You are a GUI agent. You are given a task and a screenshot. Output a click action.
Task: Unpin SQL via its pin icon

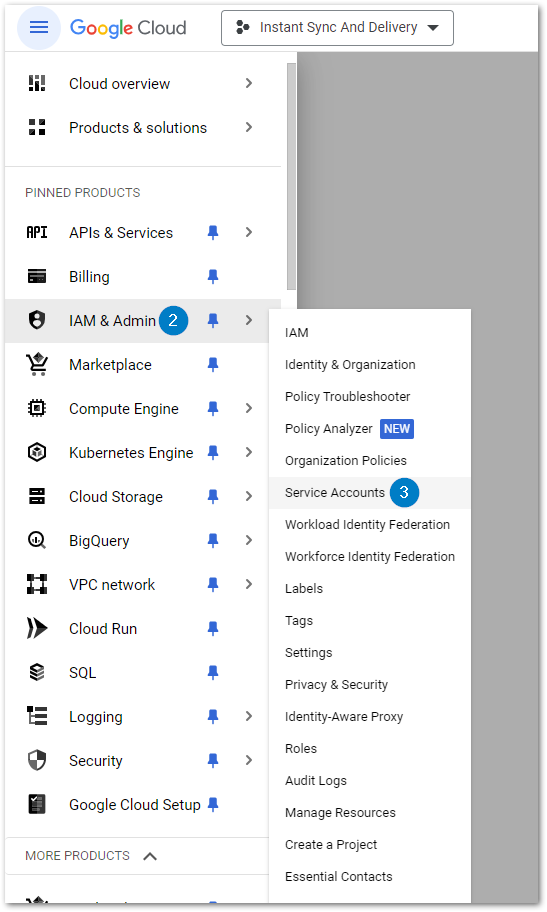click(213, 672)
